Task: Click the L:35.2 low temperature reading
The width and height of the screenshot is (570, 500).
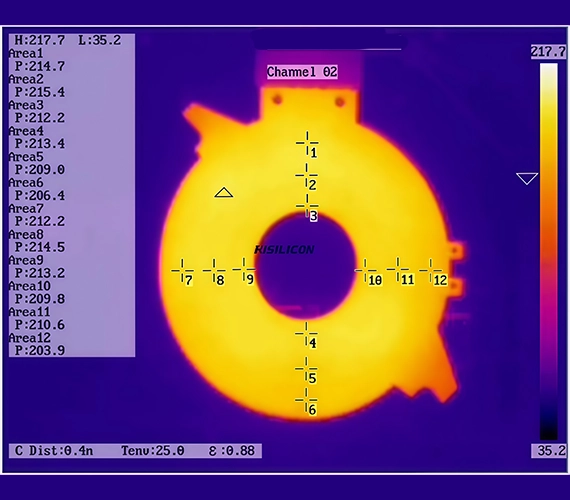Action: coord(100,40)
